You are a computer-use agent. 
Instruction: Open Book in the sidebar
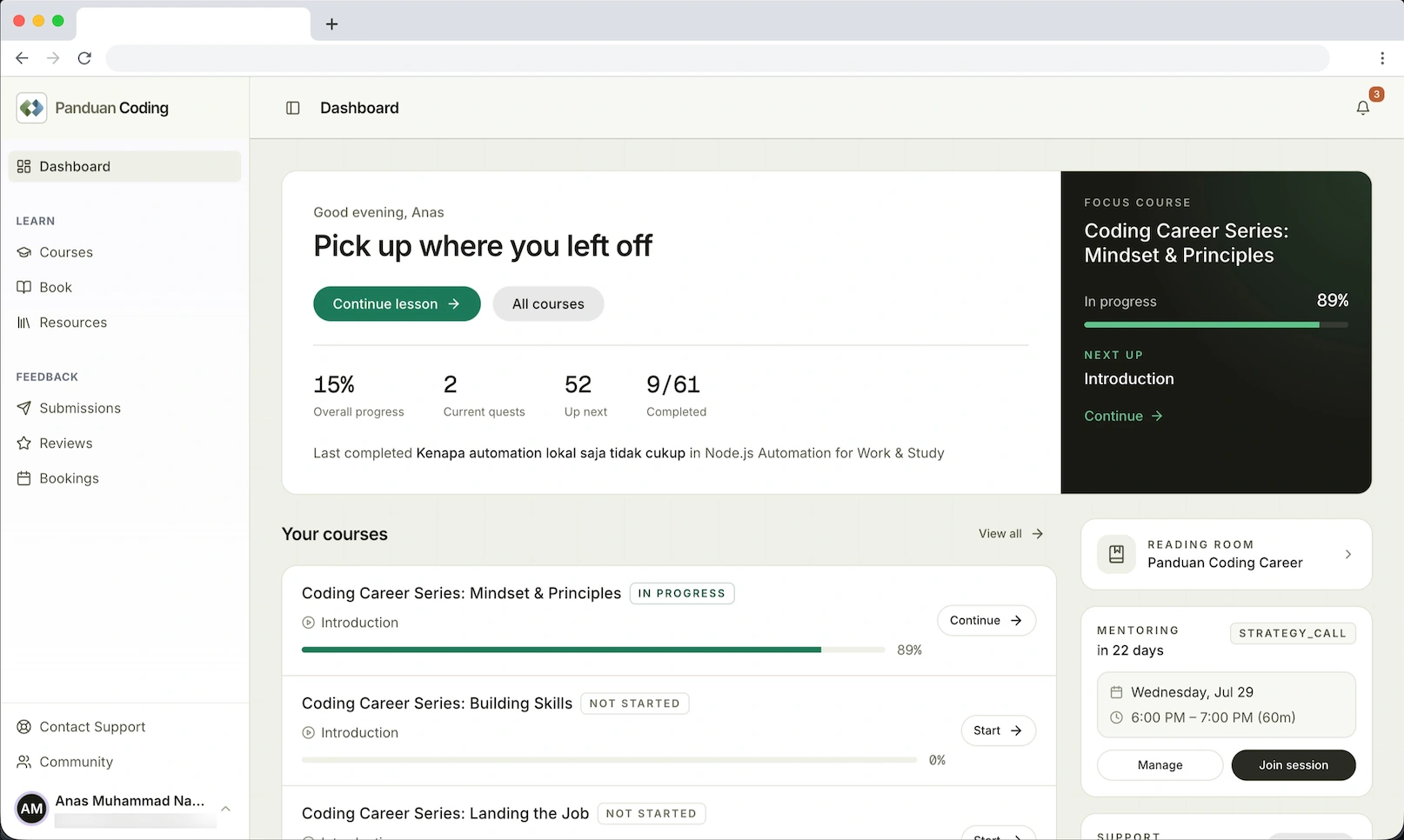click(124, 287)
